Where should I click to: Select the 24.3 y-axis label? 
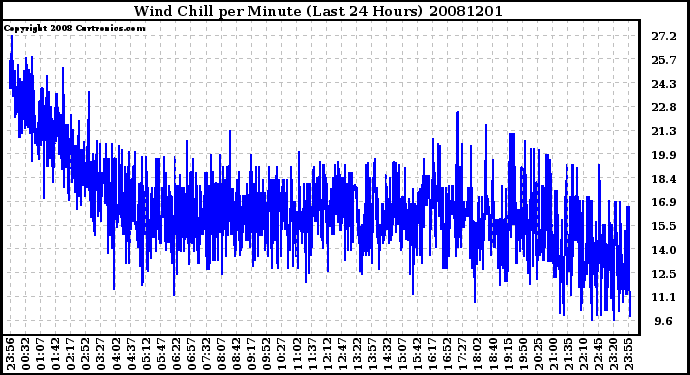tap(664, 84)
